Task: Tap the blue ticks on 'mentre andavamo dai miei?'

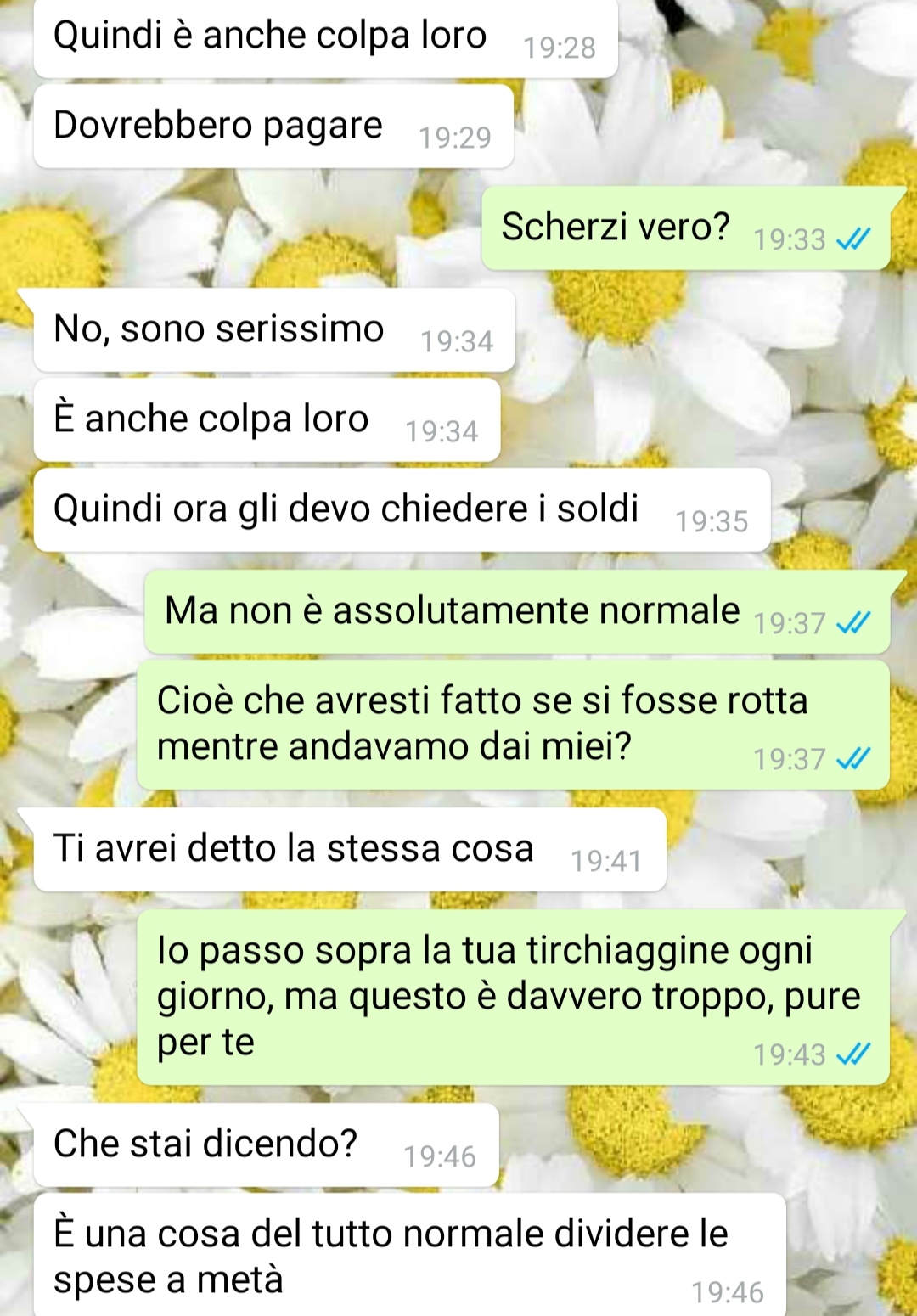Action: point(852,758)
